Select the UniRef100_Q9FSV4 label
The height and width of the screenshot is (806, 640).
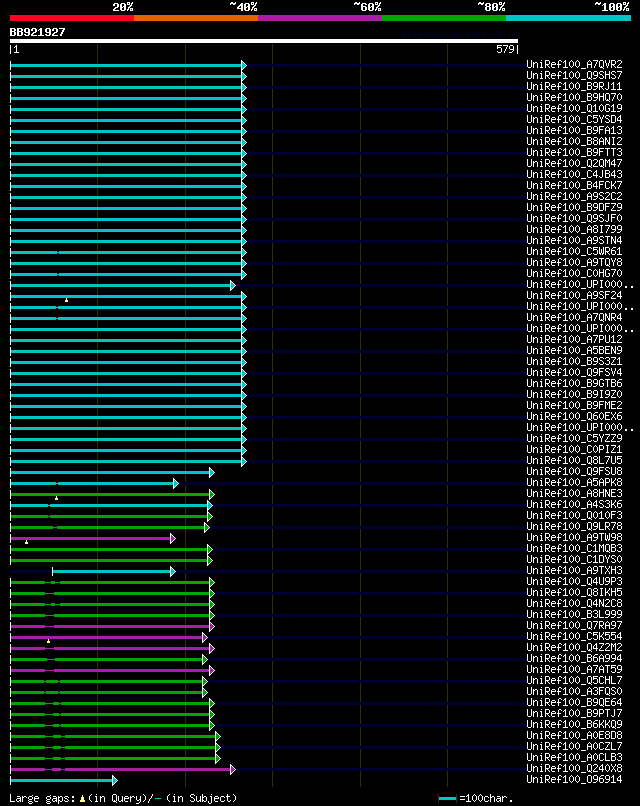click(x=574, y=372)
